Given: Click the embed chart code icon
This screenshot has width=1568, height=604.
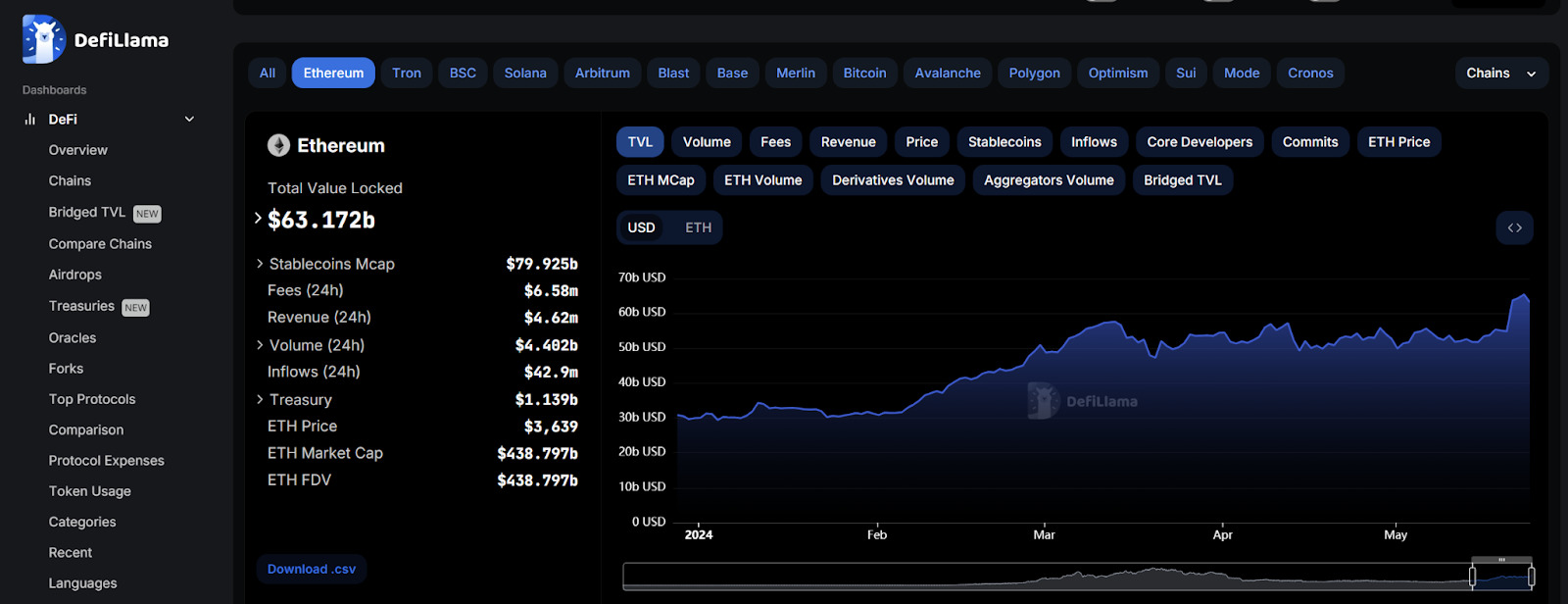Looking at the screenshot, I should click(x=1514, y=227).
